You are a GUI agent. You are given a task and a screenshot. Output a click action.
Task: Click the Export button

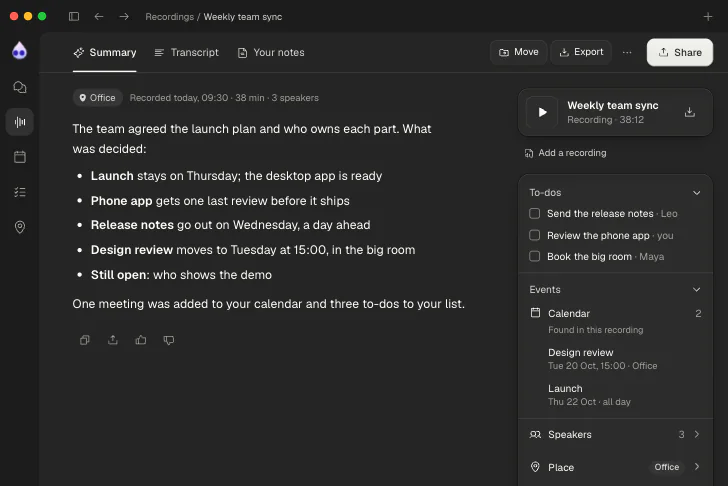pos(581,52)
